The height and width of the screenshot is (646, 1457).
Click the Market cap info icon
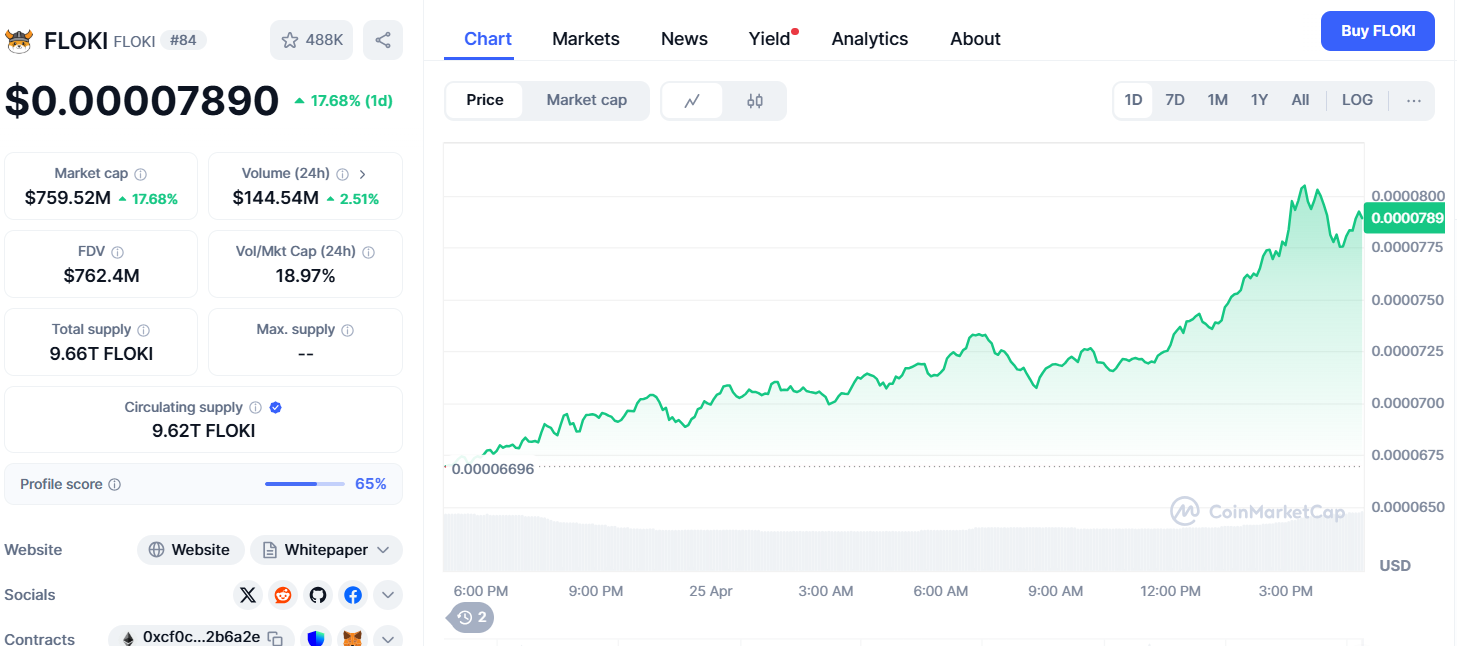click(141, 174)
